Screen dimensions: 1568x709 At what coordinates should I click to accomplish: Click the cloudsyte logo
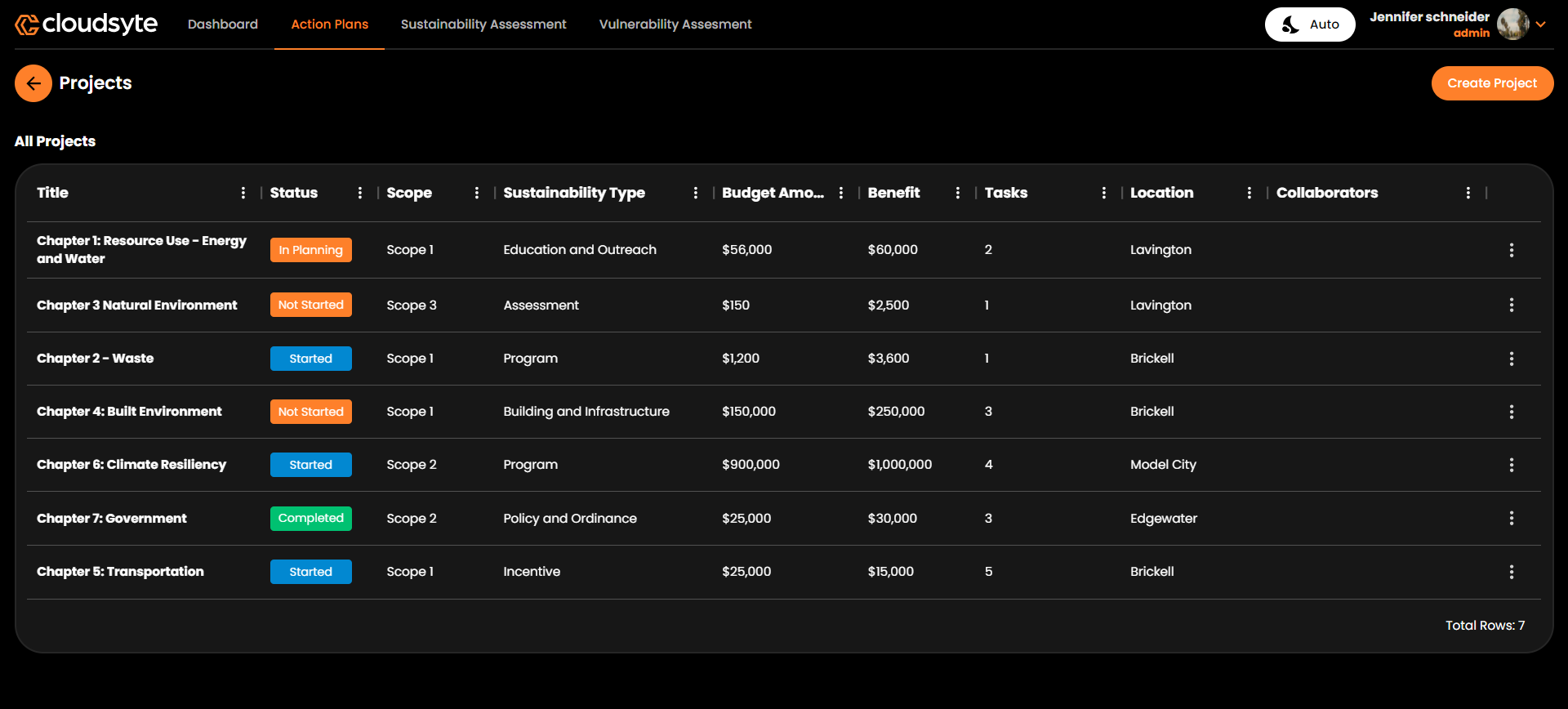[x=87, y=25]
